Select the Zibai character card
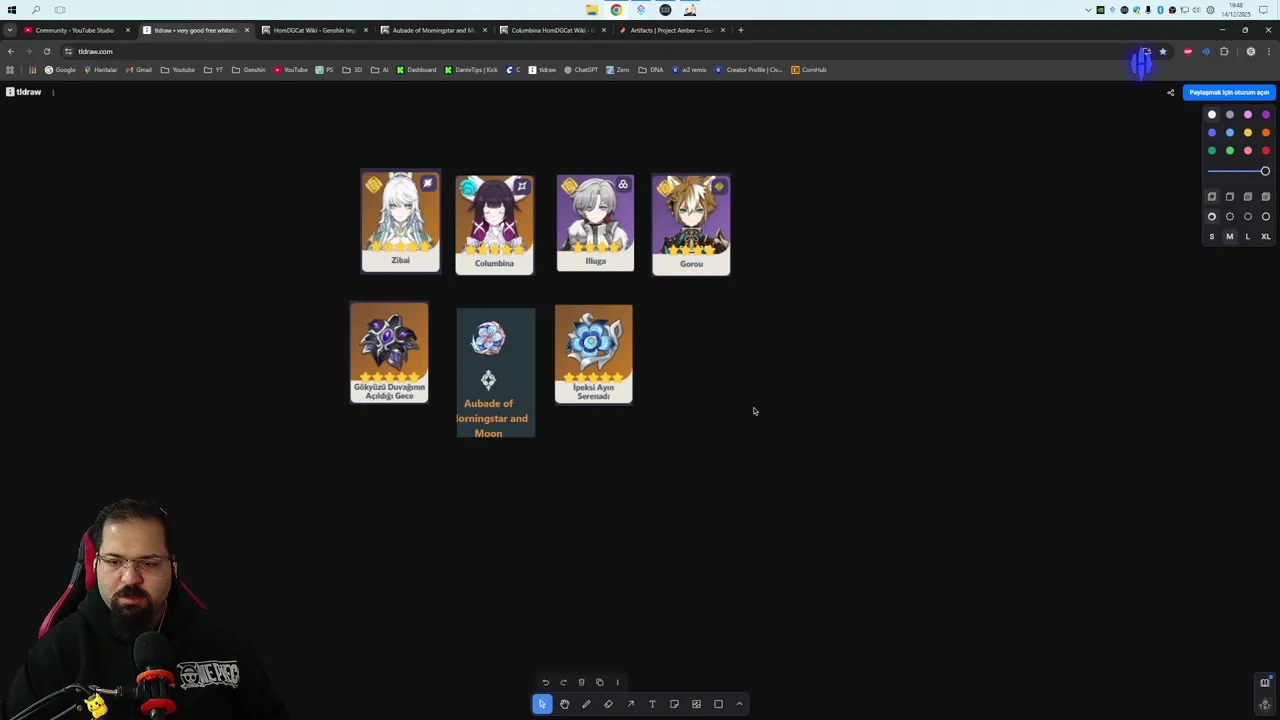The width and height of the screenshot is (1280, 720). 400,221
